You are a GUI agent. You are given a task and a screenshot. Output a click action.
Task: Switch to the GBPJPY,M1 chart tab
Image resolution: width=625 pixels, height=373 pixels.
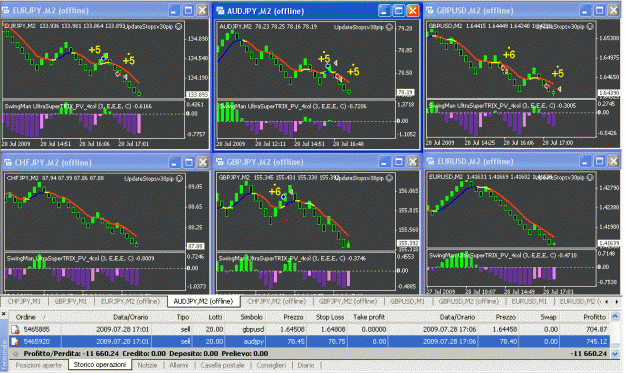tap(71, 301)
